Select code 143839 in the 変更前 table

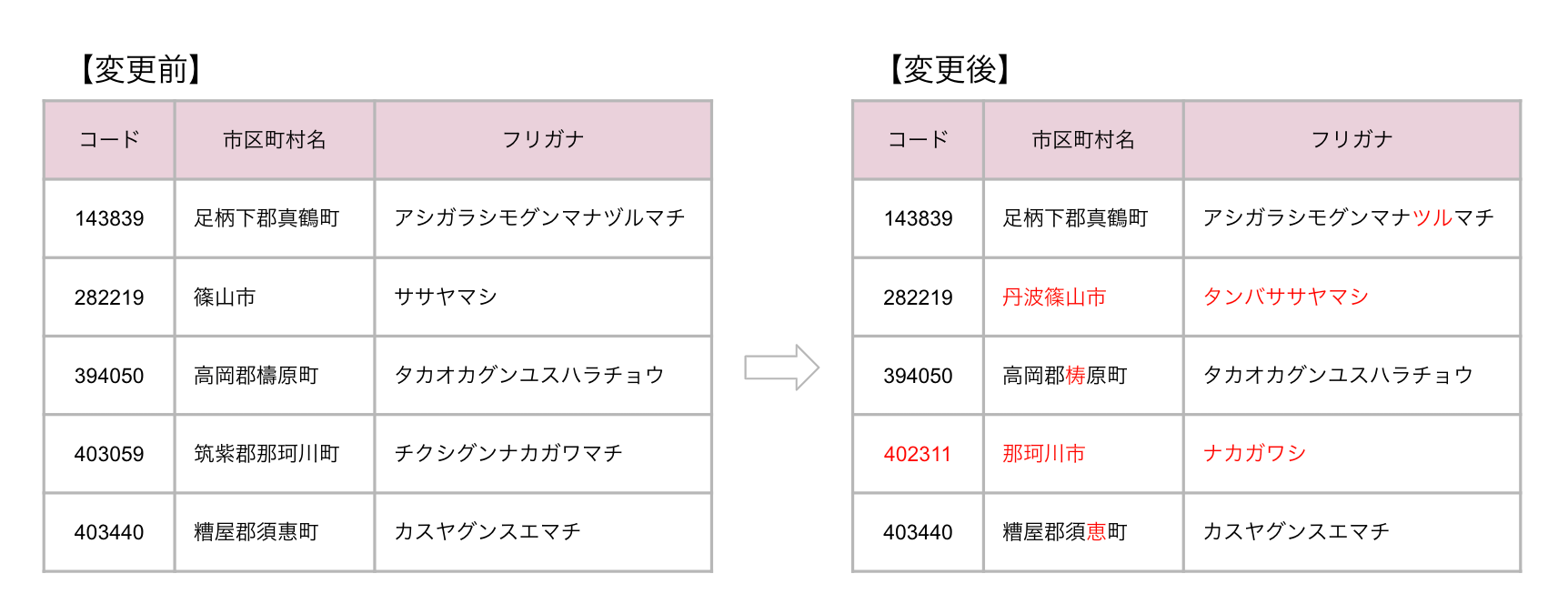pos(109,218)
